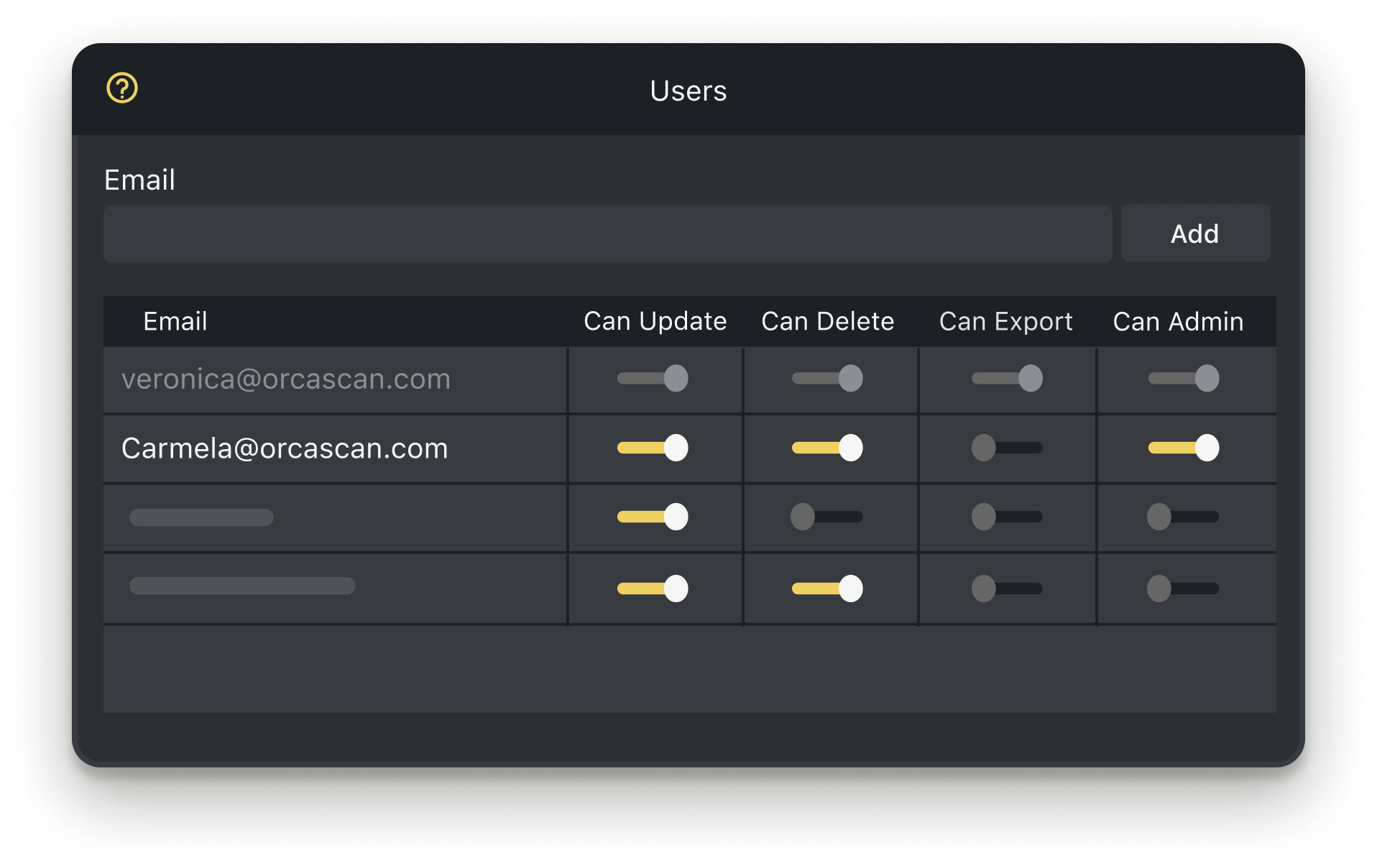Select the Carmela@orcascan.com row entry
1377x868 pixels.
coord(285,448)
